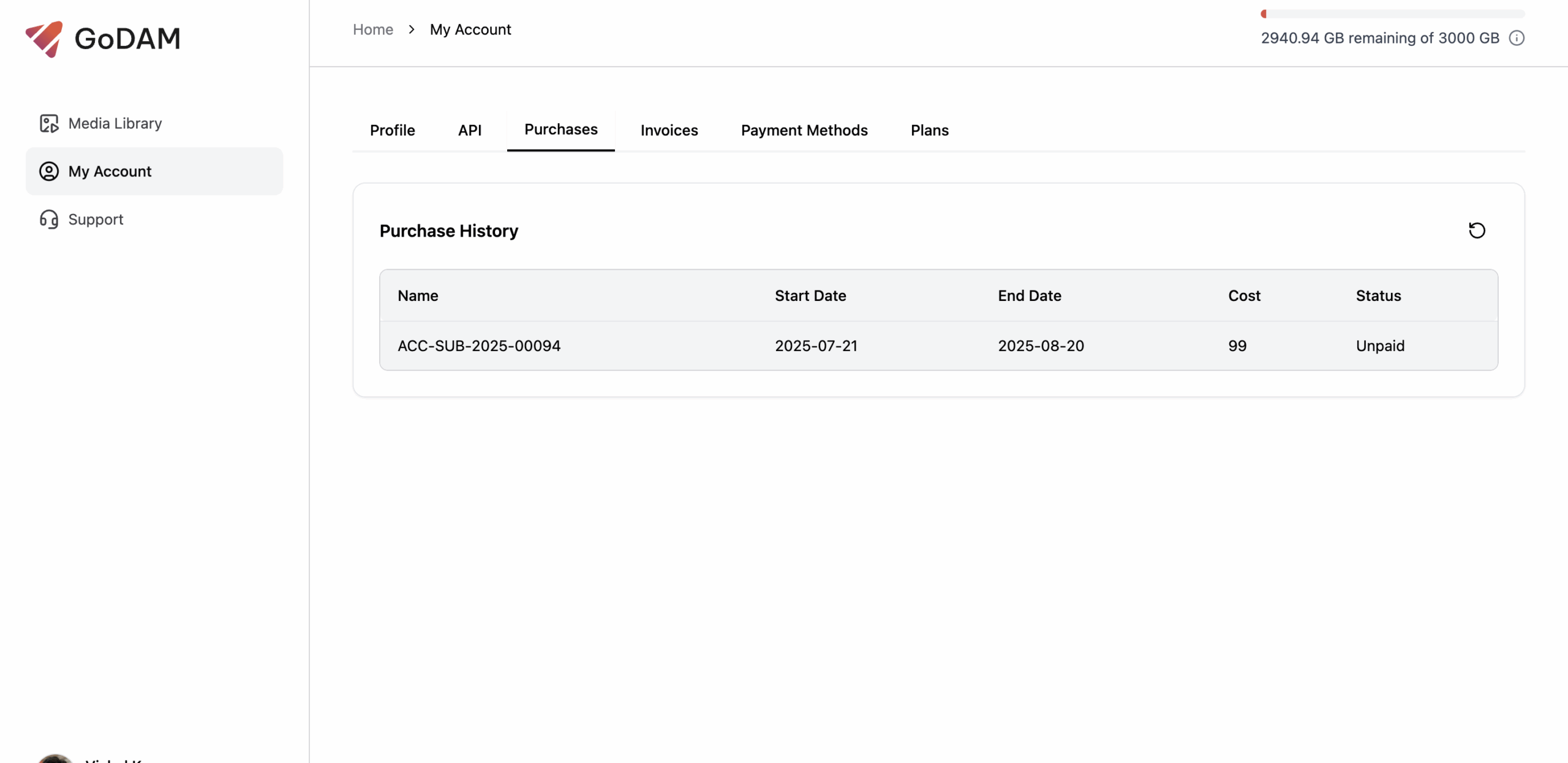Select the My Account user icon
The height and width of the screenshot is (763, 1568).
pos(50,172)
